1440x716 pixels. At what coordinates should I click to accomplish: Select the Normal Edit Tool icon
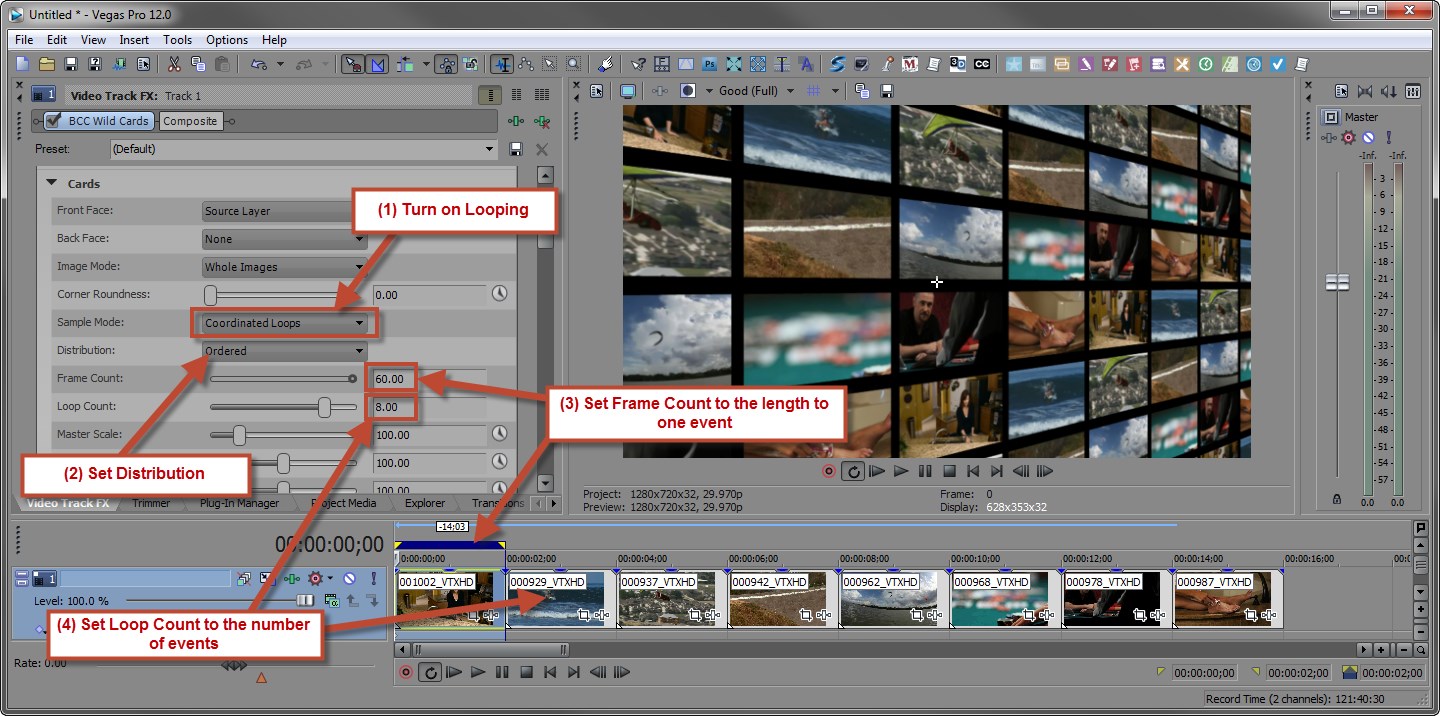click(351, 63)
